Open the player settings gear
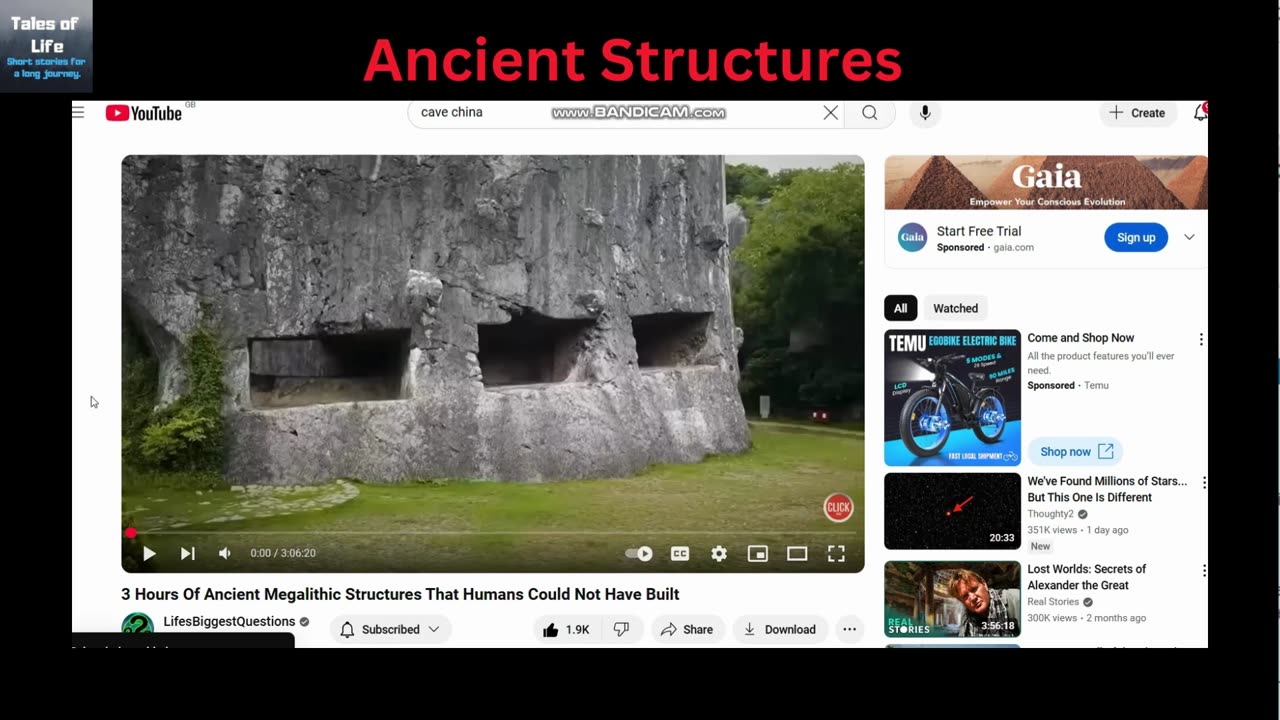Image resolution: width=1280 pixels, height=720 pixels. pyautogui.click(x=719, y=553)
